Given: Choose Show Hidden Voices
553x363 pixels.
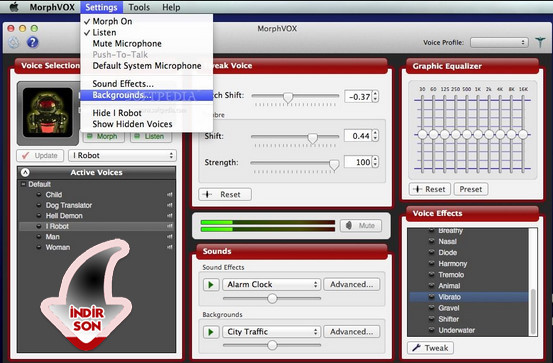Looking at the screenshot, I should pyautogui.click(x=147, y=124).
